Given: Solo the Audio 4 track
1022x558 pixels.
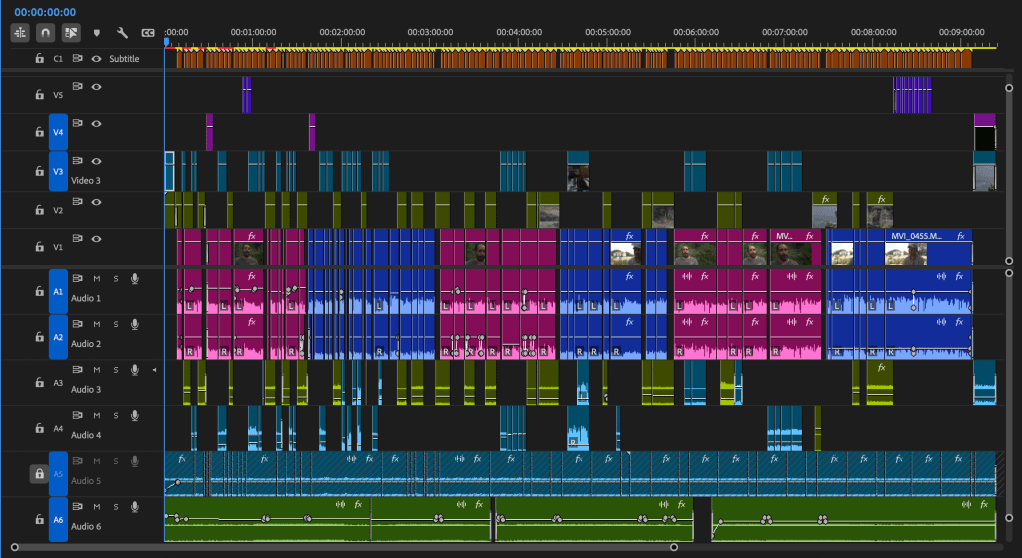Looking at the screenshot, I should pos(115,416).
